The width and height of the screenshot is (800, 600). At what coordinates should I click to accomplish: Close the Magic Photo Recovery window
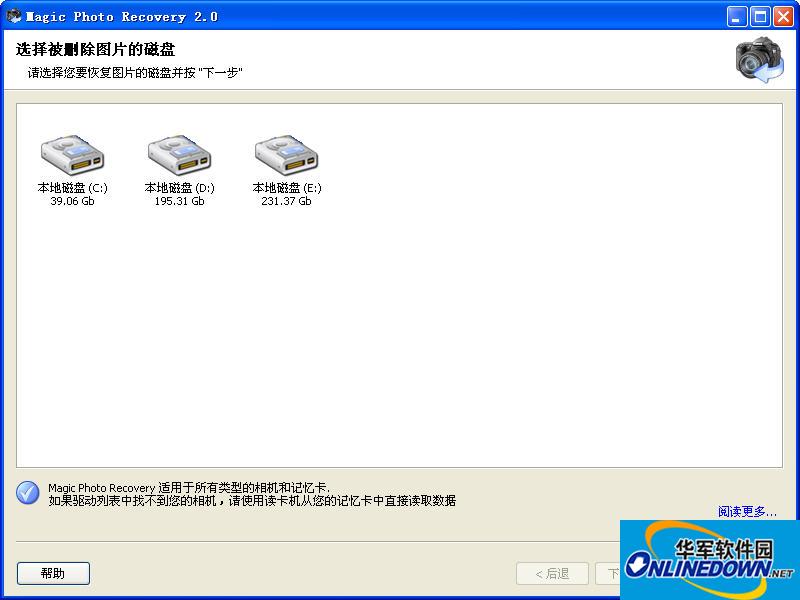[783, 17]
